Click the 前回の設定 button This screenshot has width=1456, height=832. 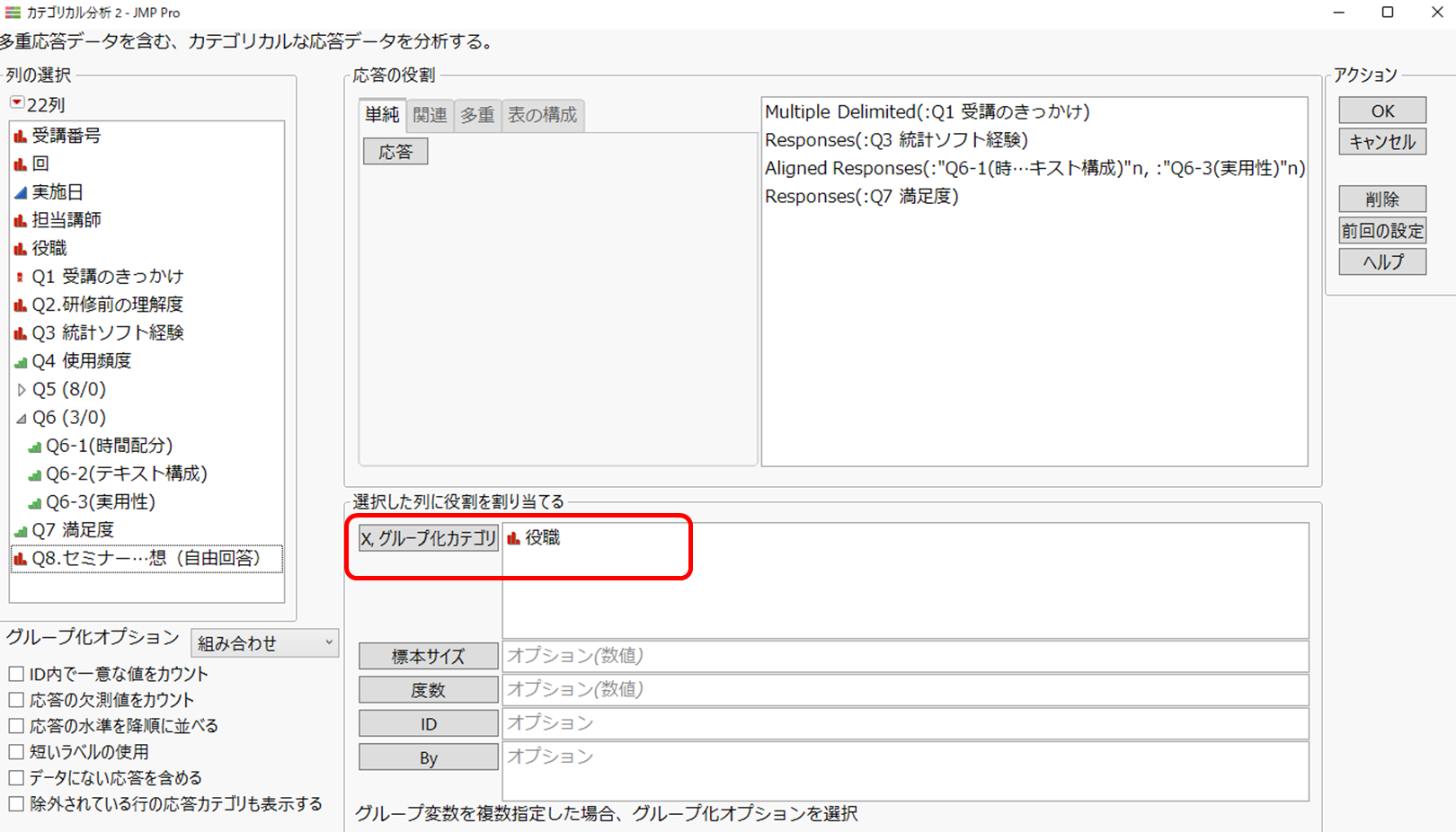tap(1382, 231)
